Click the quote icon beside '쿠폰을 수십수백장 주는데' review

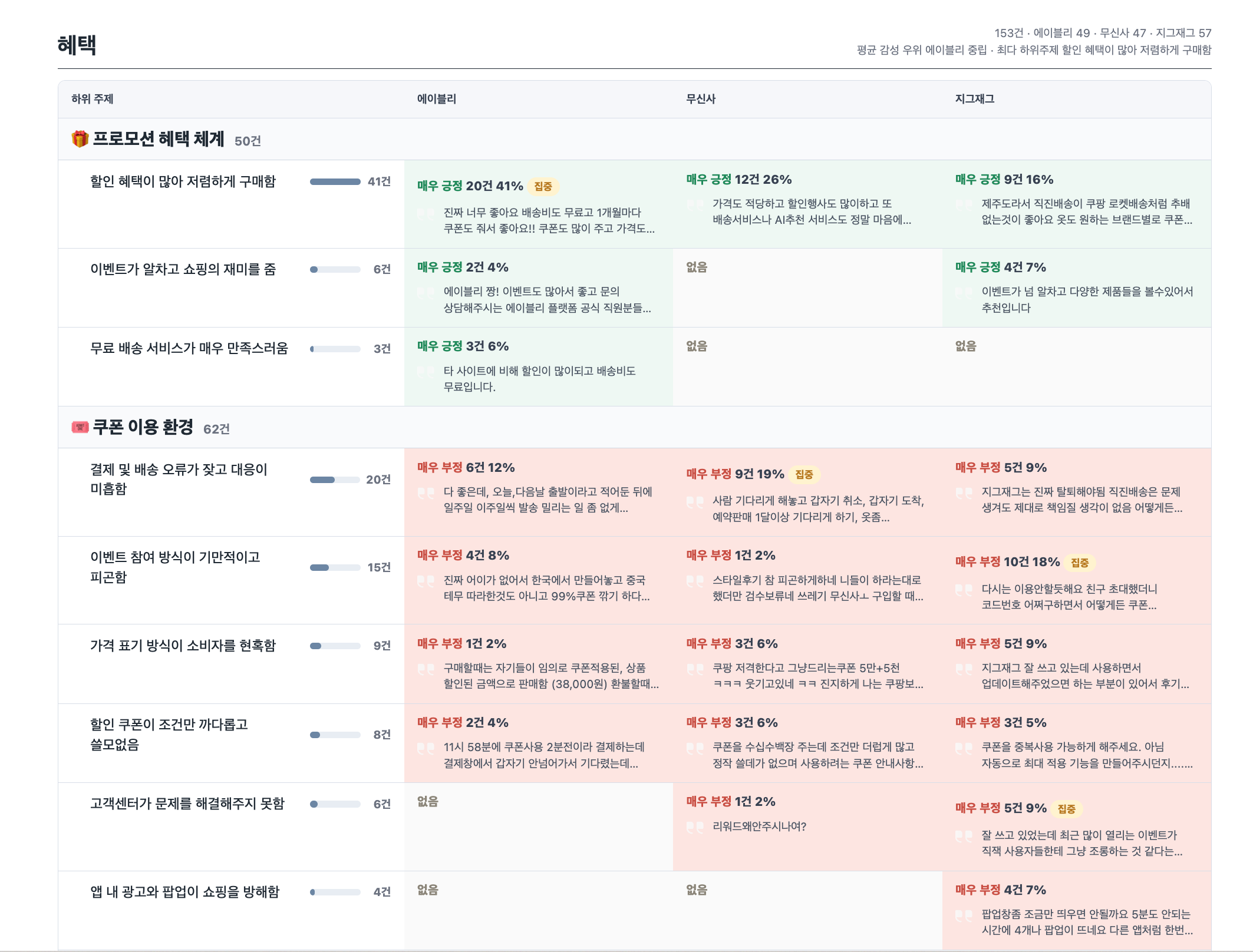coord(695,748)
